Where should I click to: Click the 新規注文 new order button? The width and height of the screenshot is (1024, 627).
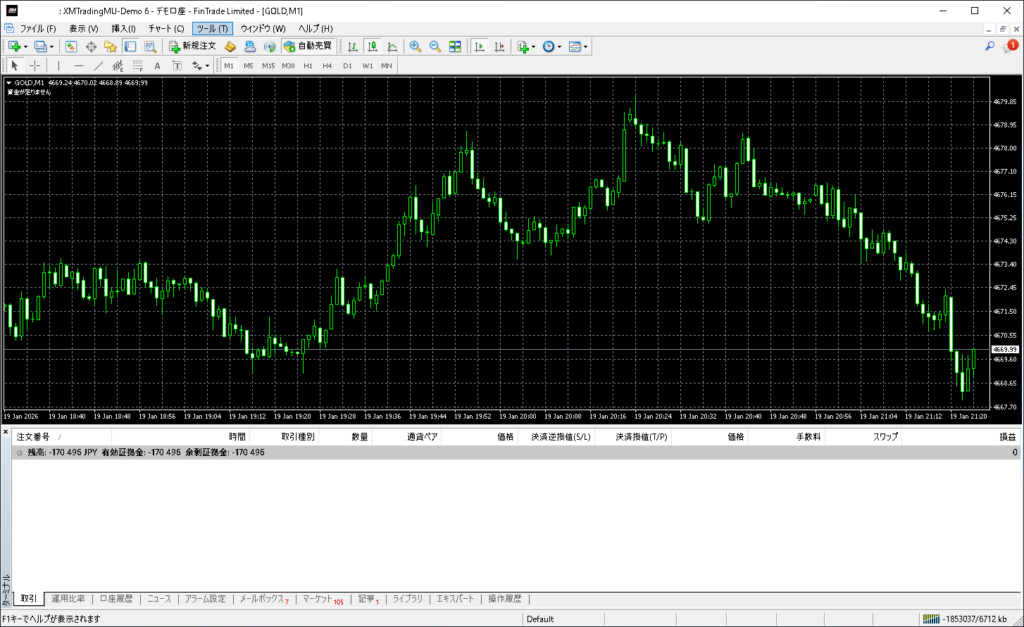coord(192,46)
